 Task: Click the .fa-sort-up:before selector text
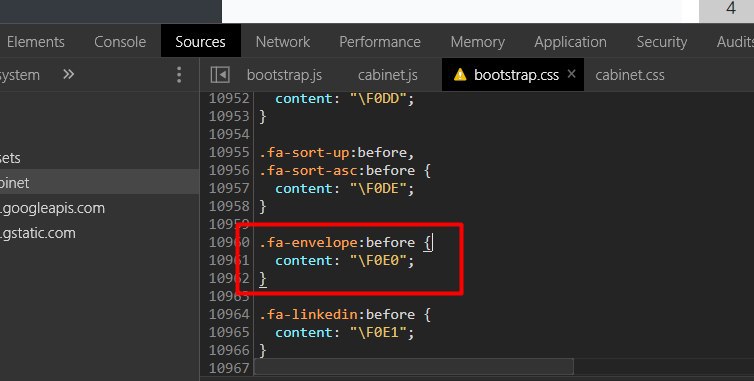[336, 152]
